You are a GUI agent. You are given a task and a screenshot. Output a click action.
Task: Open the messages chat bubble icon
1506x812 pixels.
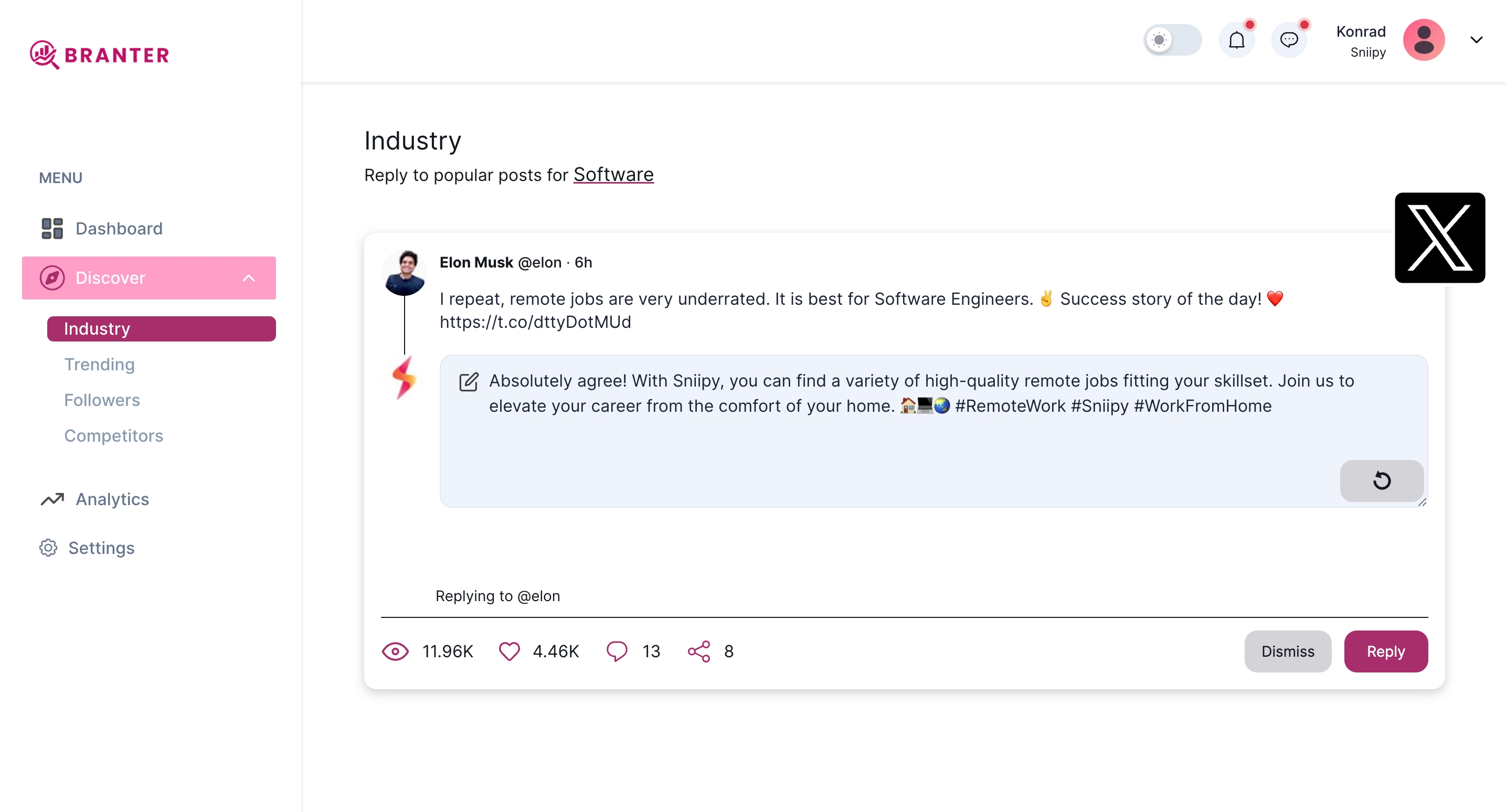tap(1289, 40)
